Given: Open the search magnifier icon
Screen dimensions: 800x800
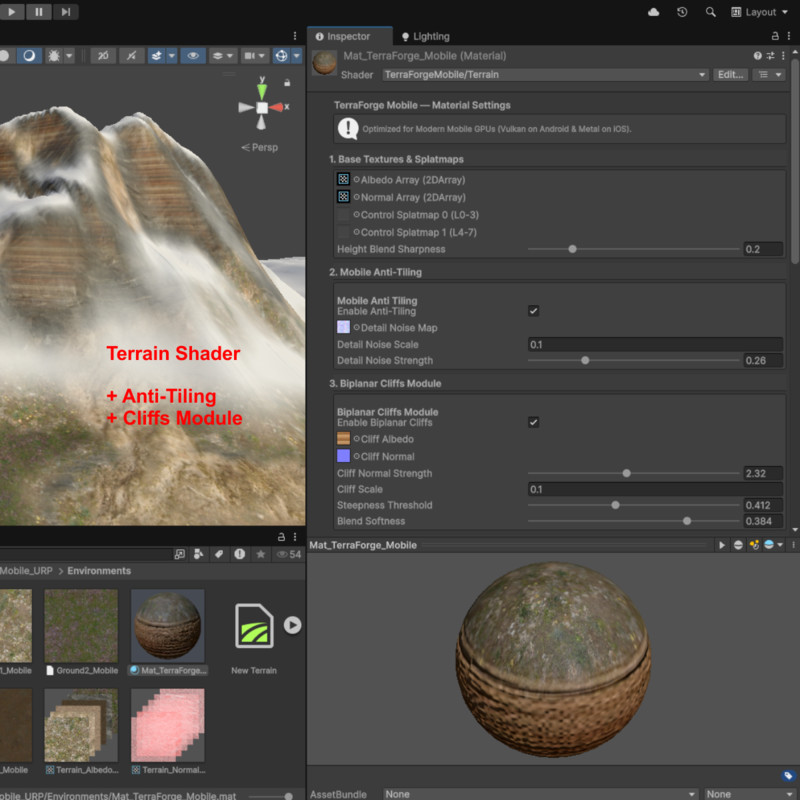Looking at the screenshot, I should pyautogui.click(x=710, y=12).
